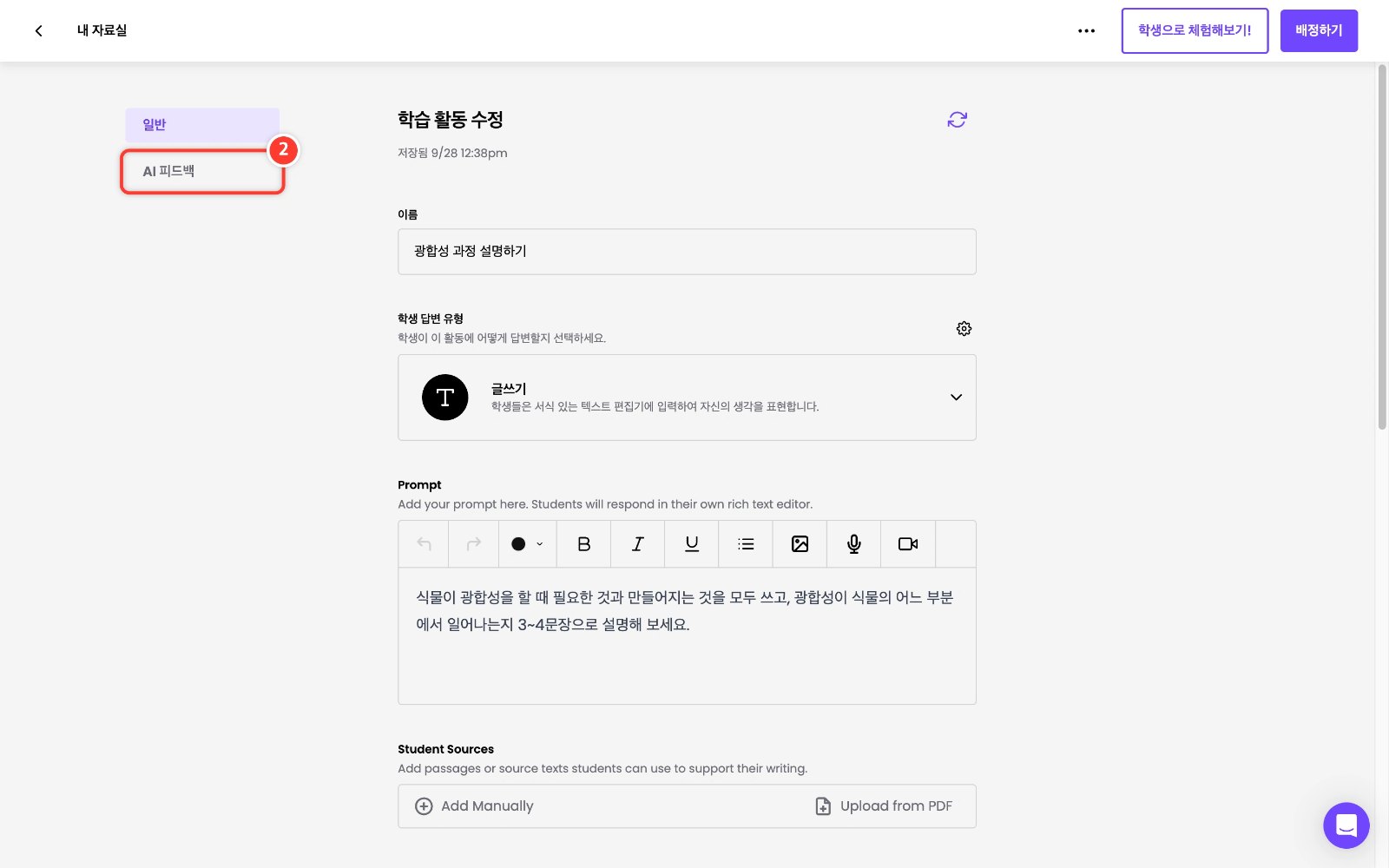Click the Student Sources label
1389x868 pixels.
click(x=445, y=749)
